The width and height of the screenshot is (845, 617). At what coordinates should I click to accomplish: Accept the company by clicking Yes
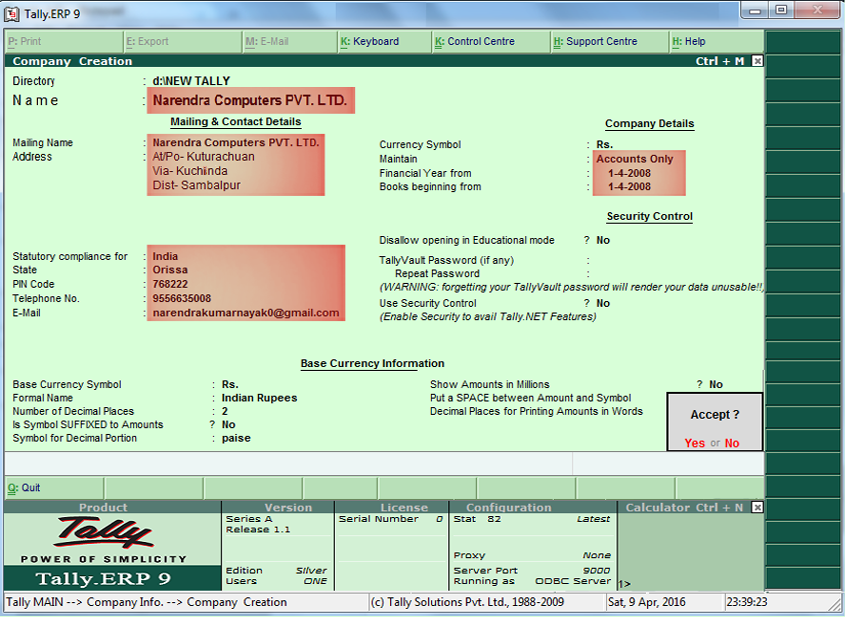tap(695, 443)
